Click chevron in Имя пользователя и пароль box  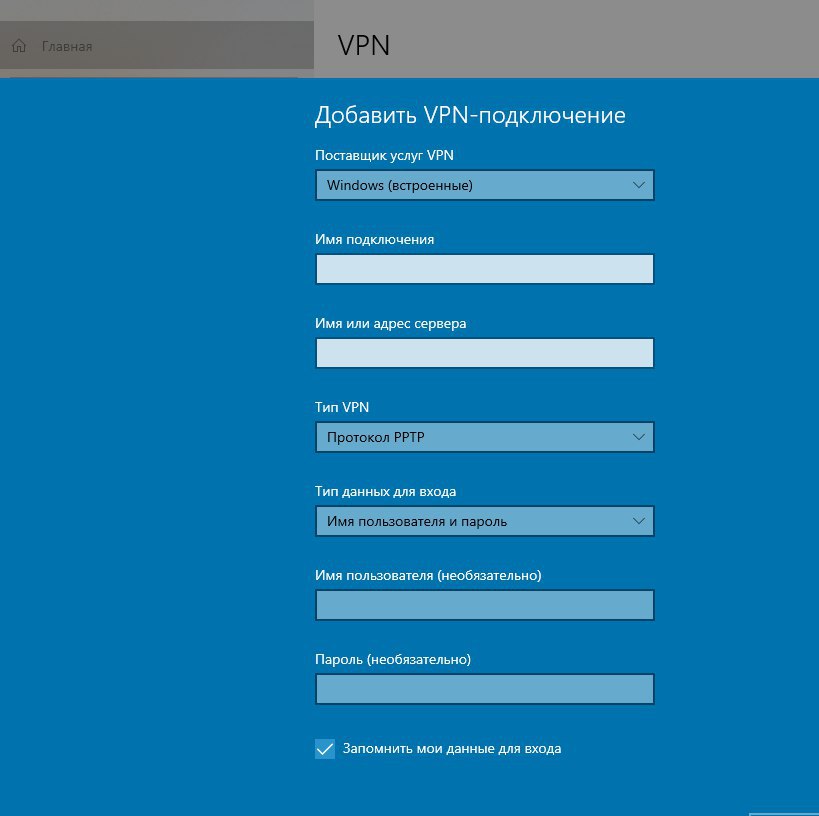click(x=638, y=521)
